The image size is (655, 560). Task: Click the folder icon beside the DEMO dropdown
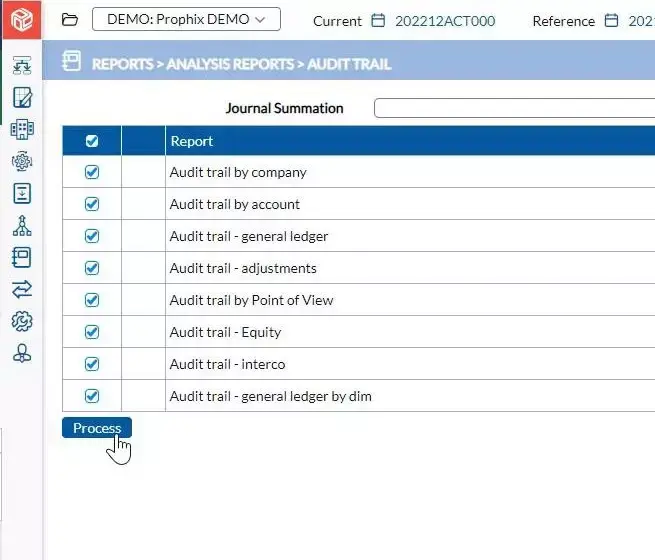pos(70,20)
